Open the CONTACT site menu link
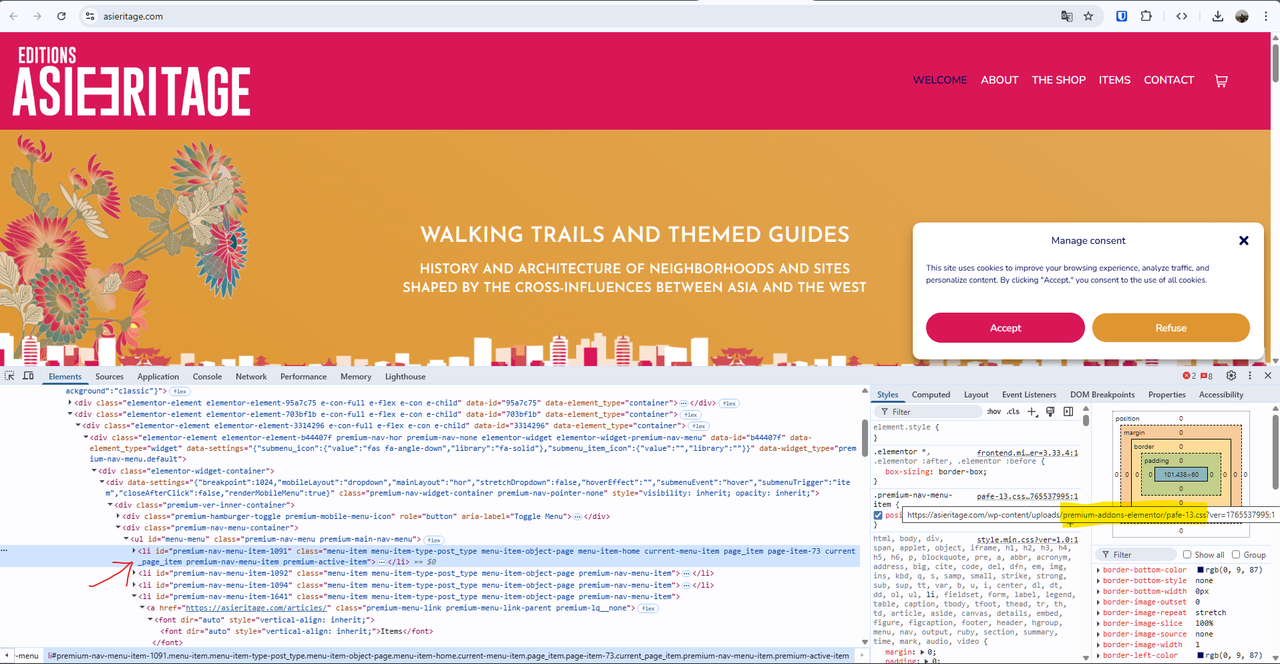1280x664 pixels. click(1169, 80)
